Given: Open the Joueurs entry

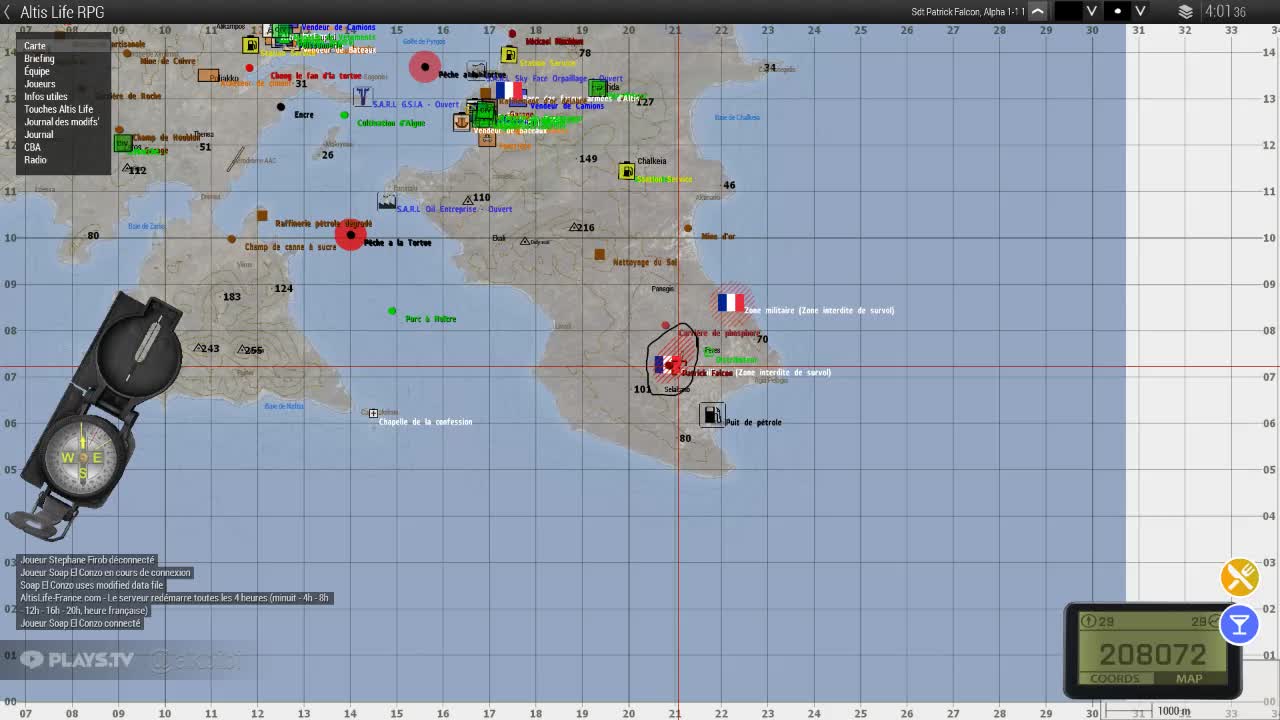Looking at the screenshot, I should (40, 85).
